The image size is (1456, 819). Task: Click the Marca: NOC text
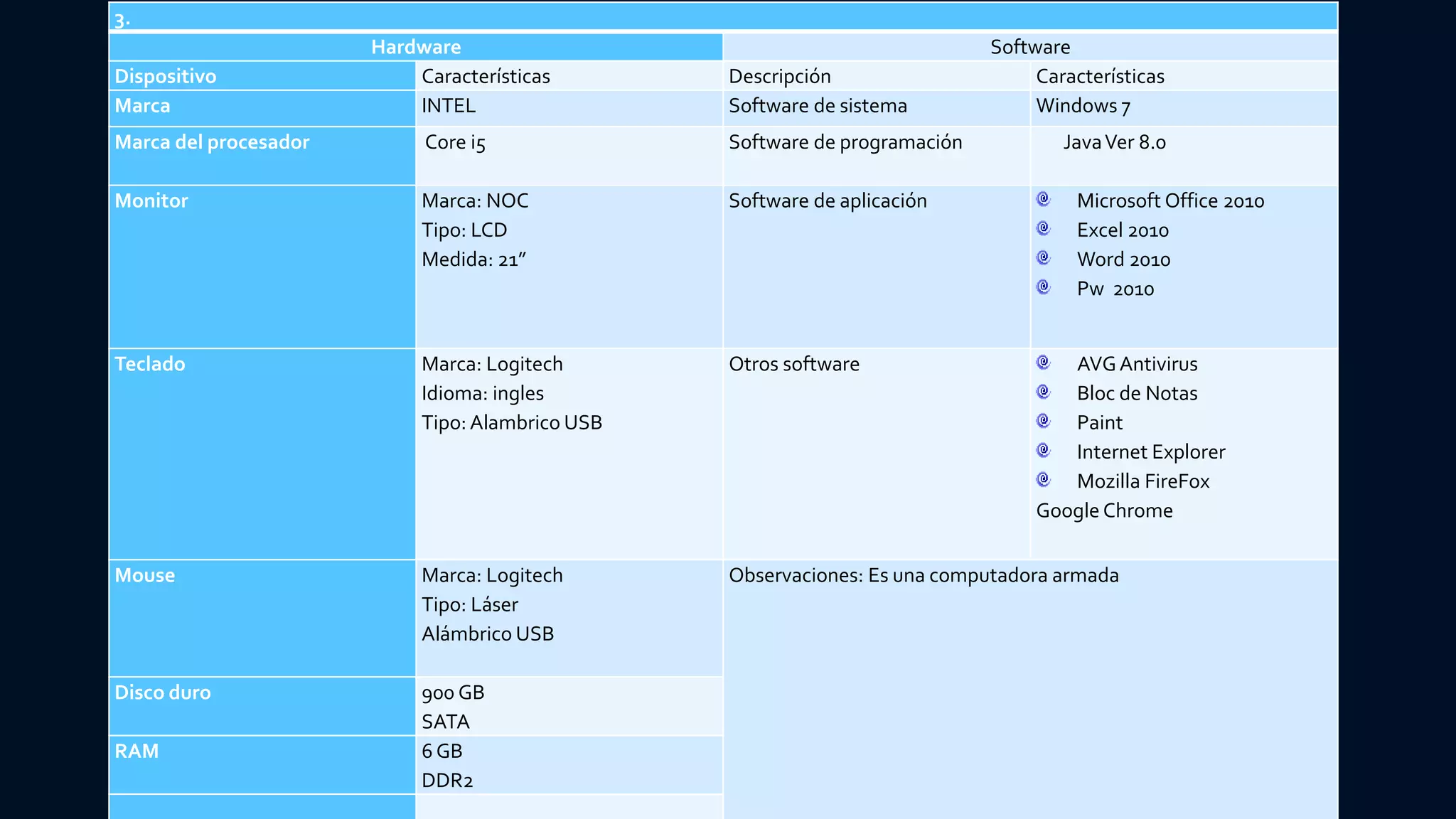[x=475, y=200]
